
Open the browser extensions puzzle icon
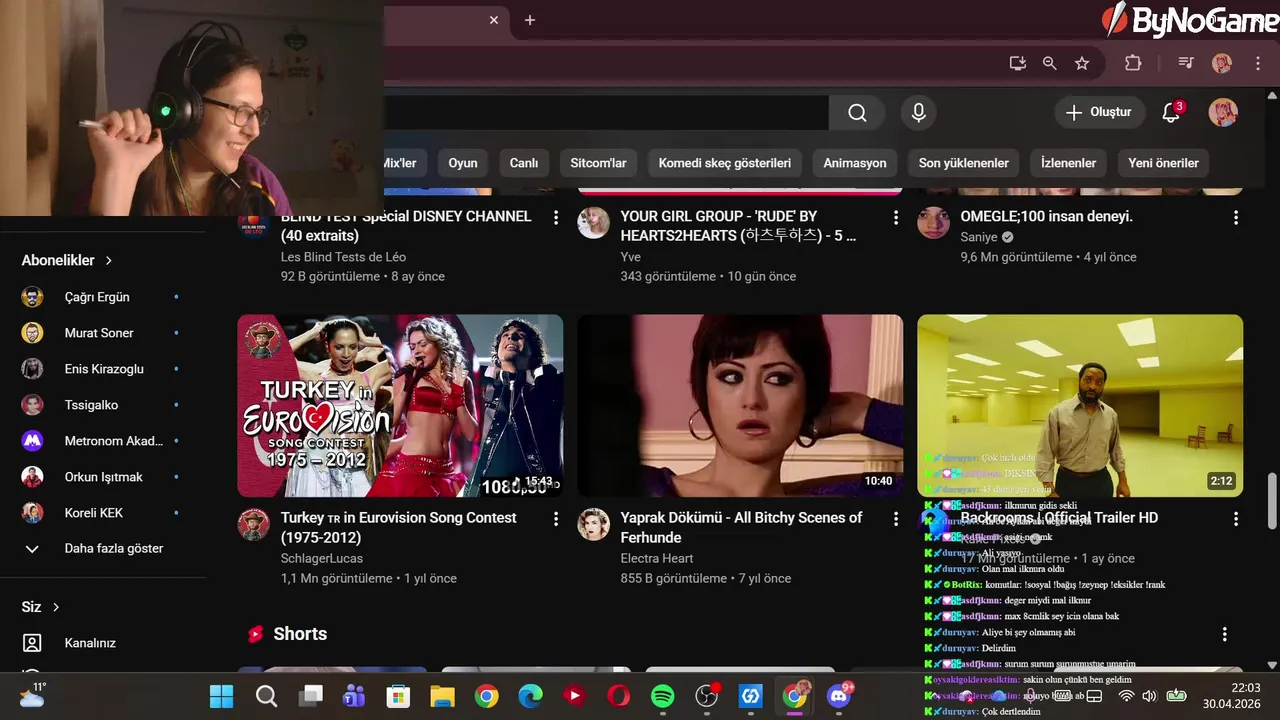coord(1133,63)
